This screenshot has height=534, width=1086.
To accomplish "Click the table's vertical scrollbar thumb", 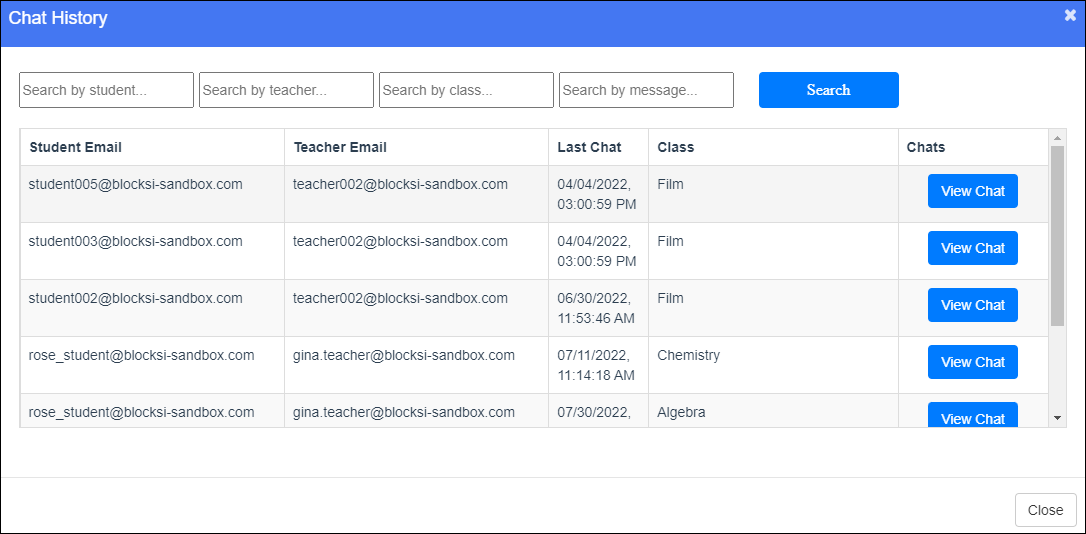I will coord(1058,235).
